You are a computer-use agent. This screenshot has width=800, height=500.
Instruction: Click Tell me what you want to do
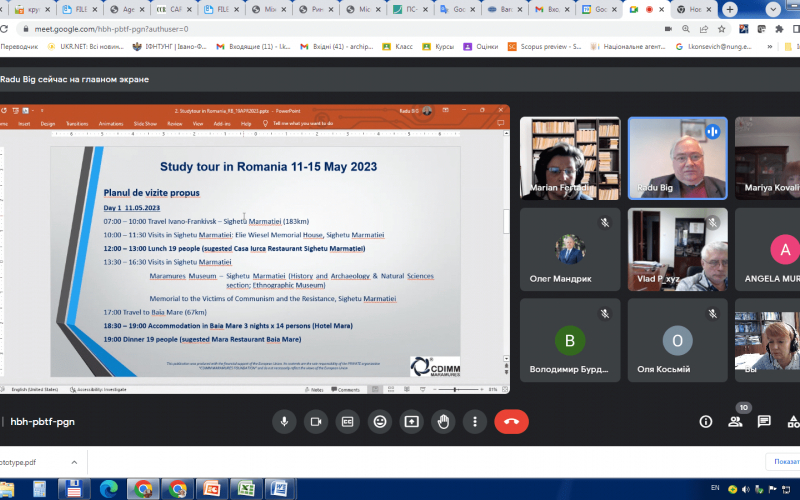[x=298, y=123]
